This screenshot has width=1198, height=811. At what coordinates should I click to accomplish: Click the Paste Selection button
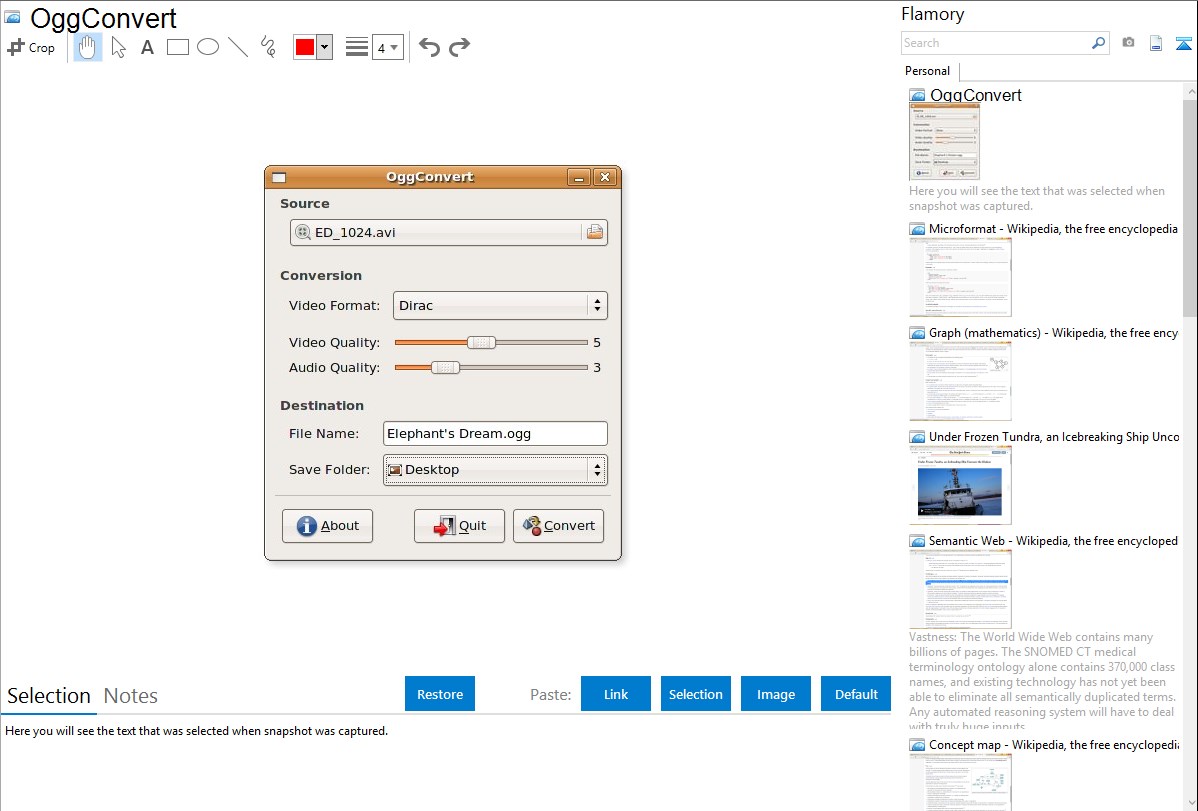tap(695, 694)
